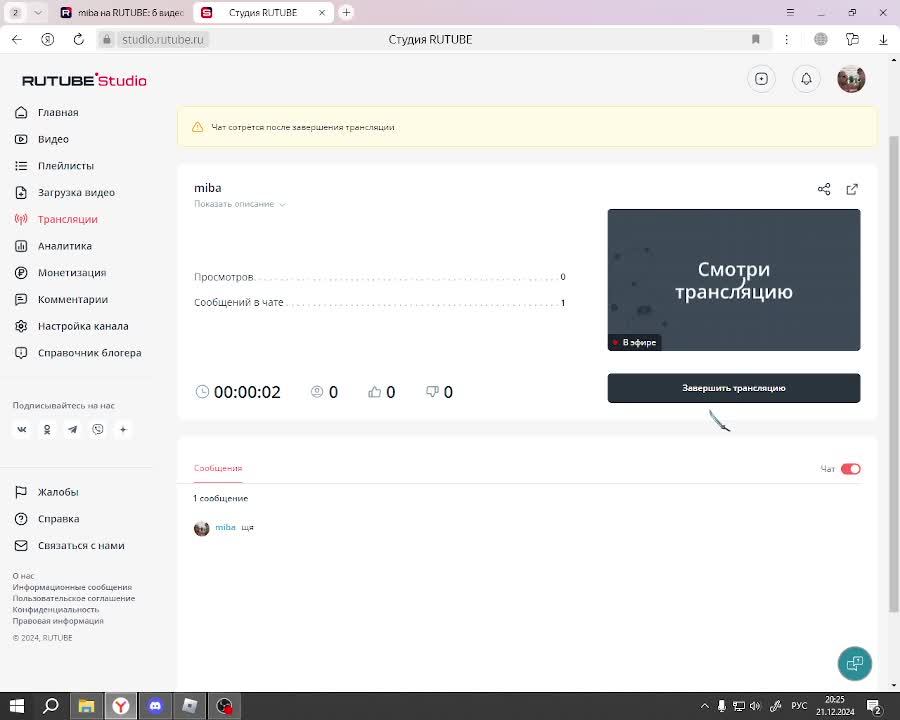
Task: Open a new browser tab
Action: click(x=346, y=13)
